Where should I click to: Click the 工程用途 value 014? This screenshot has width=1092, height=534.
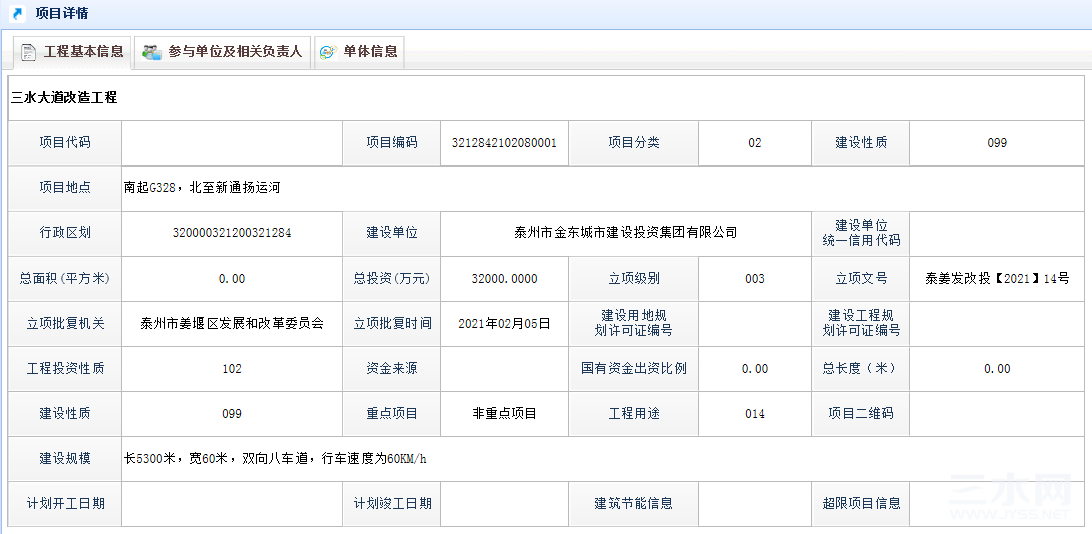(755, 414)
